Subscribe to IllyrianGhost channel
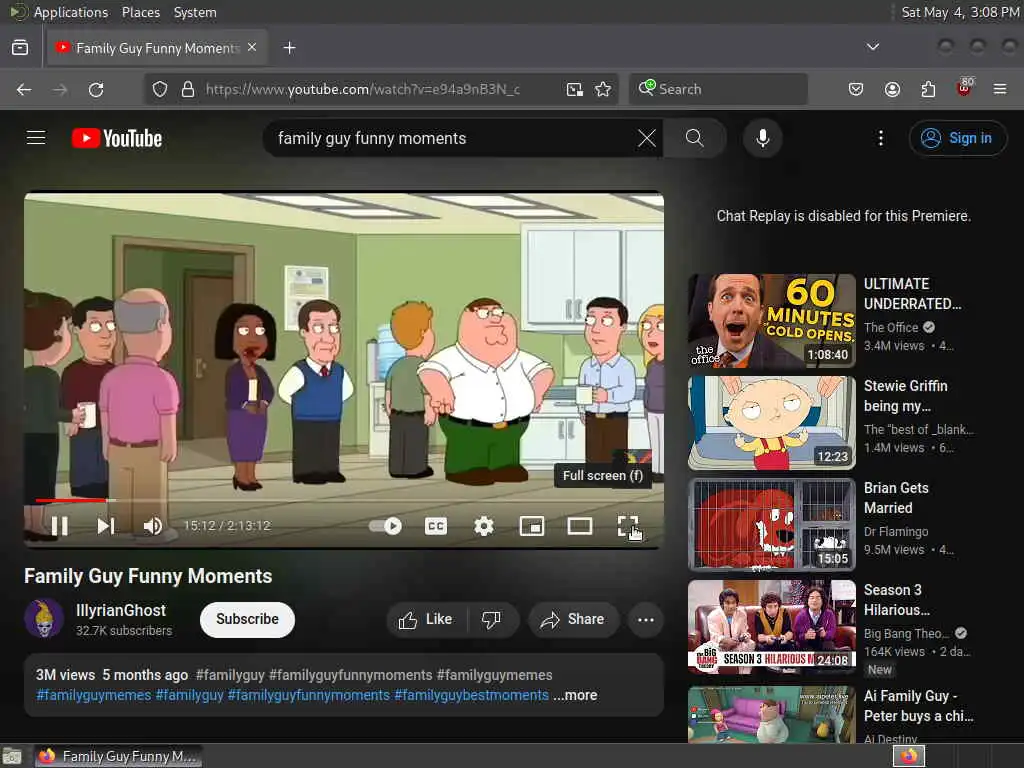1024x768 pixels. pyautogui.click(x=248, y=619)
